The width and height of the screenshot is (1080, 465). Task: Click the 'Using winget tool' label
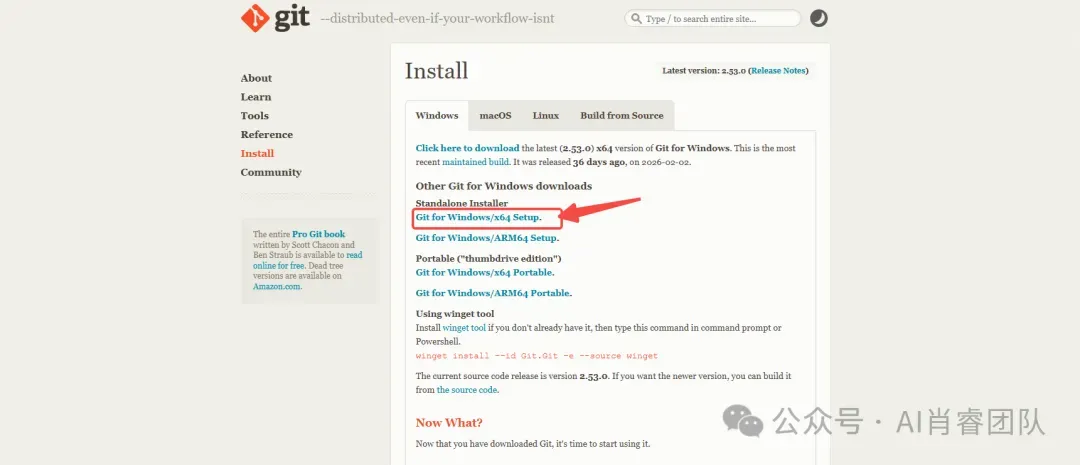(x=455, y=314)
